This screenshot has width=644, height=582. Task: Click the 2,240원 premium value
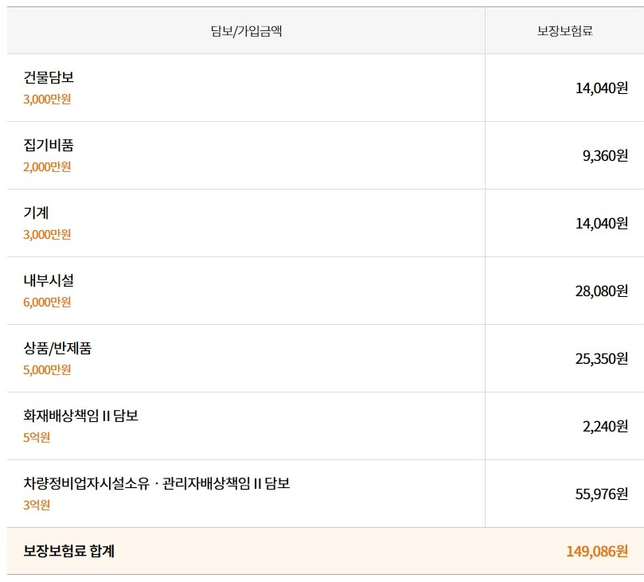[x=605, y=426]
